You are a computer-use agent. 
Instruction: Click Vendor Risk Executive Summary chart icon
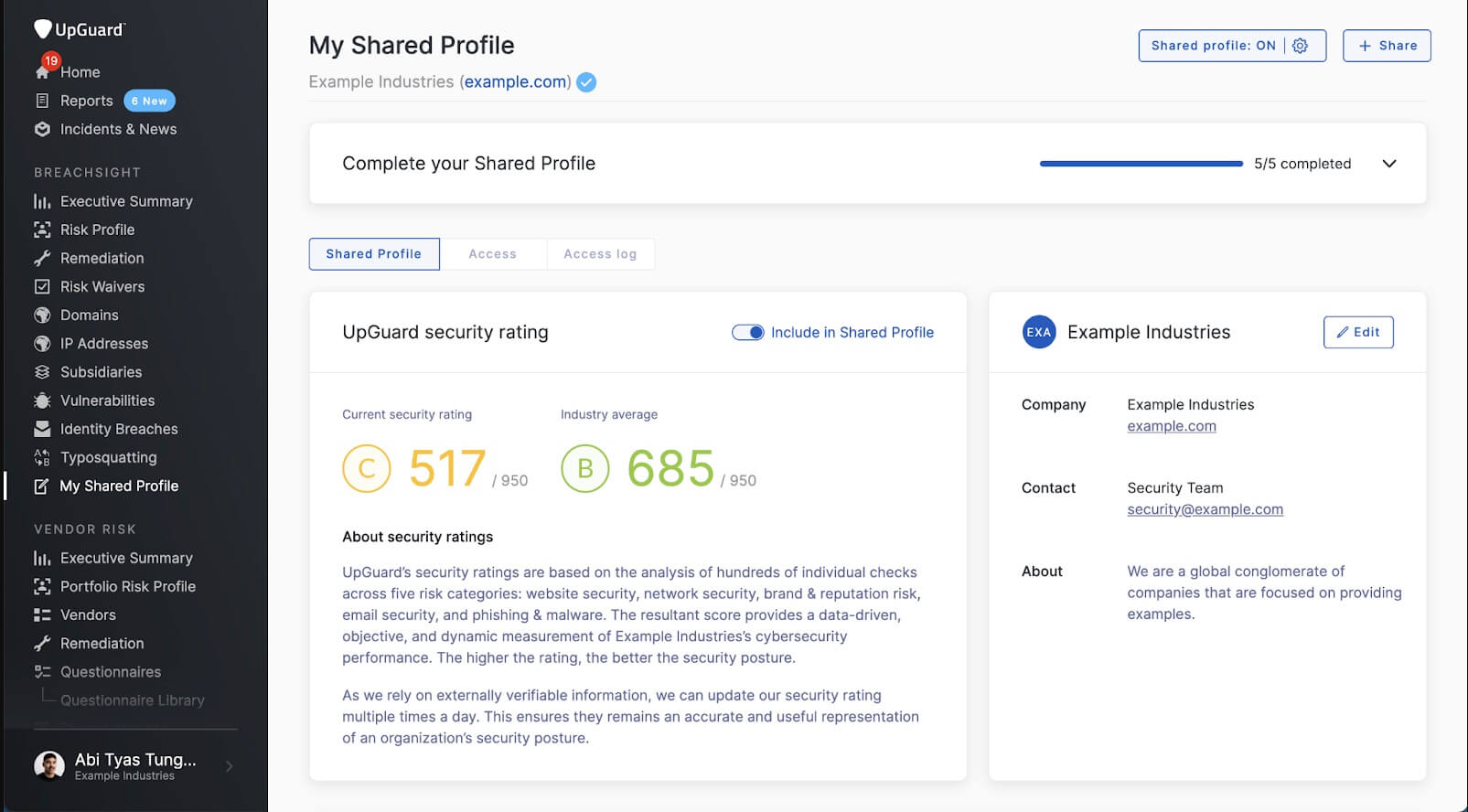42,558
